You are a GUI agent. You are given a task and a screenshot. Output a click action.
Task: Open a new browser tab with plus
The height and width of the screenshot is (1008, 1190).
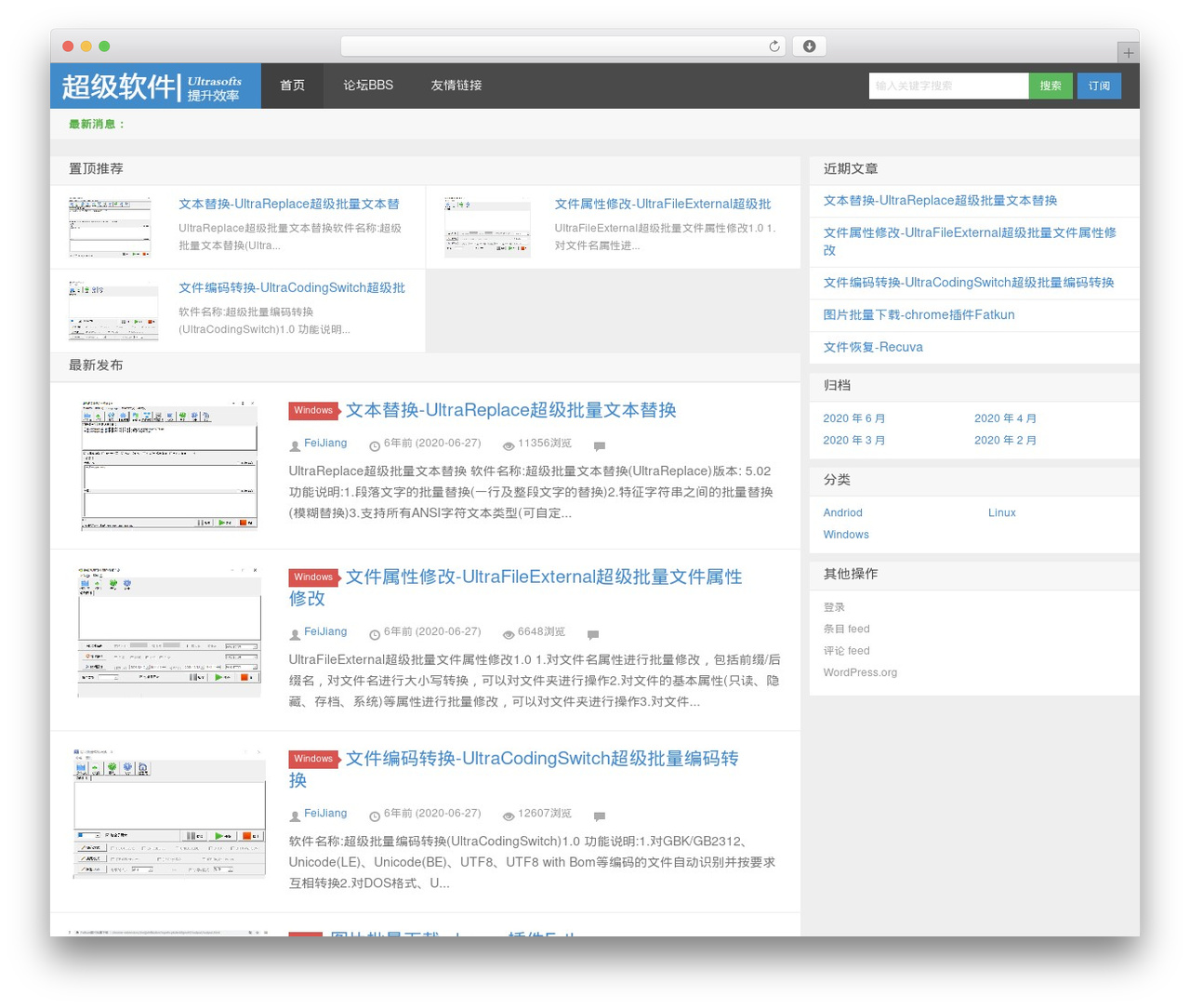point(1128,53)
